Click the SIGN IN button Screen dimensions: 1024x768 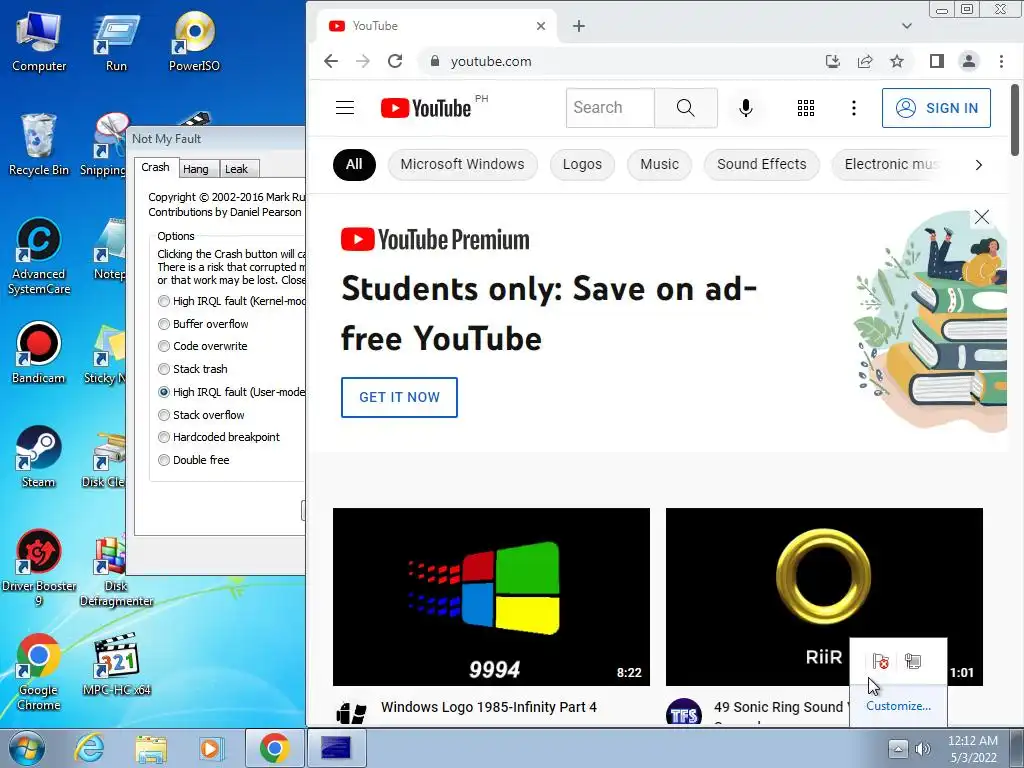[x=936, y=108]
